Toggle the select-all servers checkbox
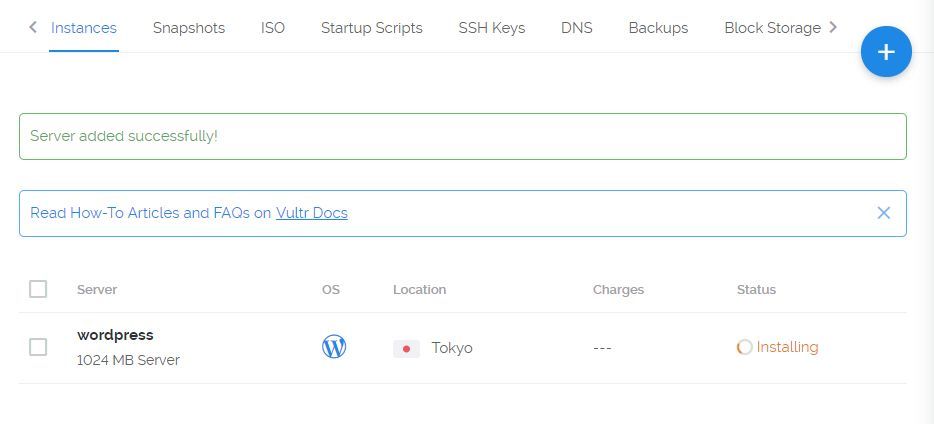Viewport: 934px width, 424px height. (38, 289)
